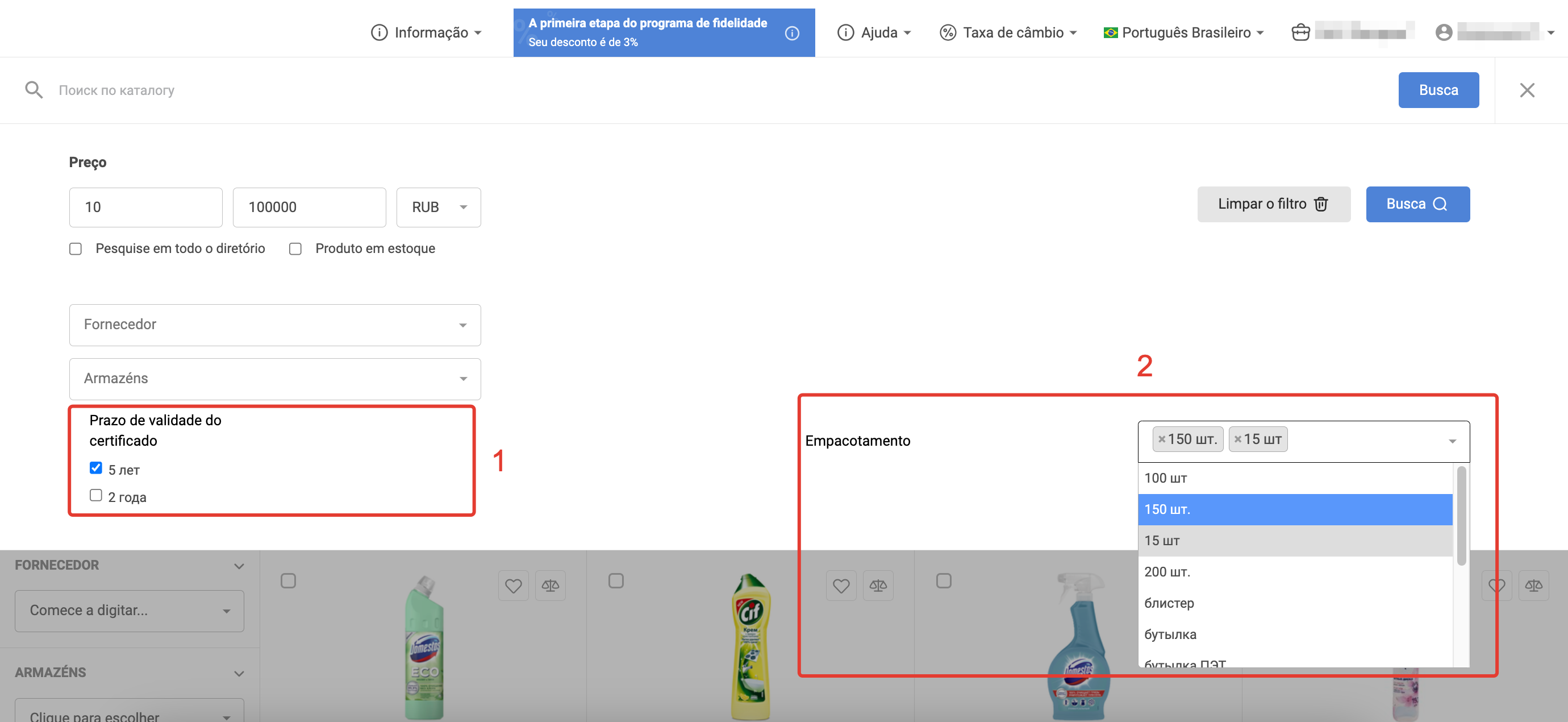Open the Armazéns dropdown
This screenshot has width=1568, height=722.
point(274,379)
